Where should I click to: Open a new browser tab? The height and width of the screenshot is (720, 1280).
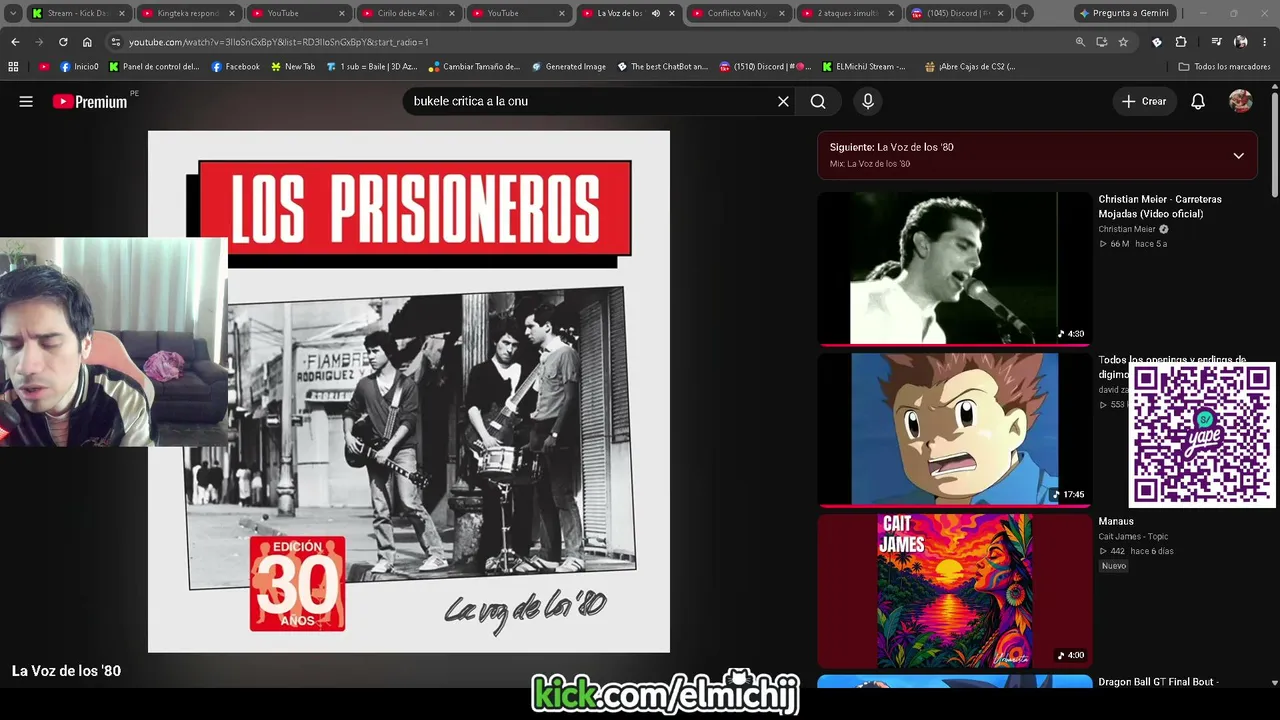click(1025, 13)
